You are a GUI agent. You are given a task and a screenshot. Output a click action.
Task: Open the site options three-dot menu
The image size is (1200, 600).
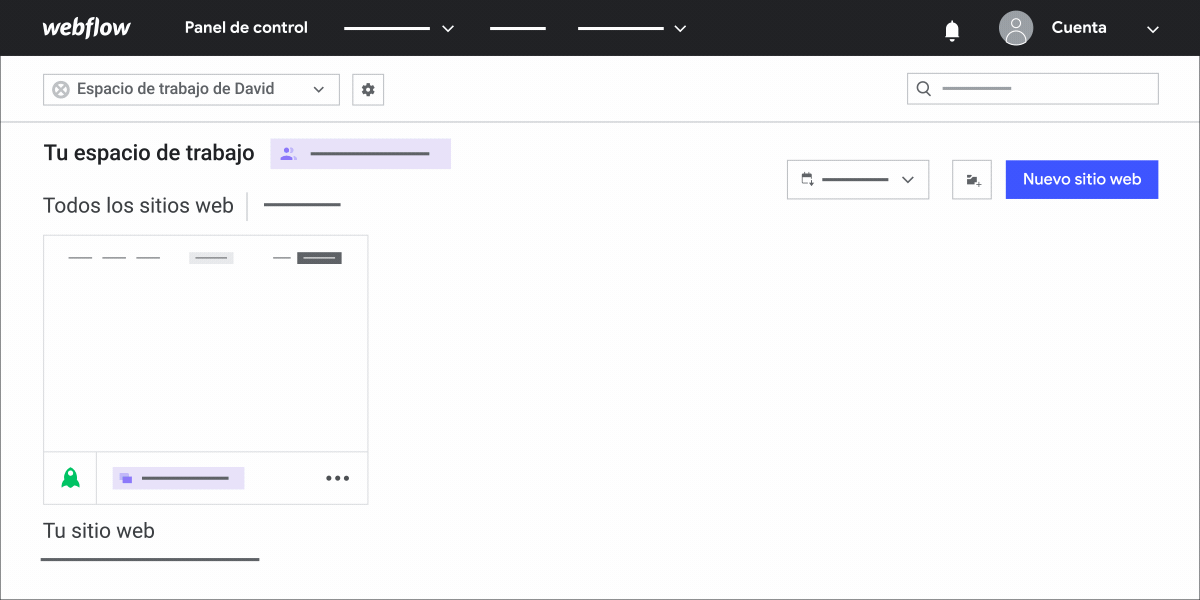tap(337, 477)
